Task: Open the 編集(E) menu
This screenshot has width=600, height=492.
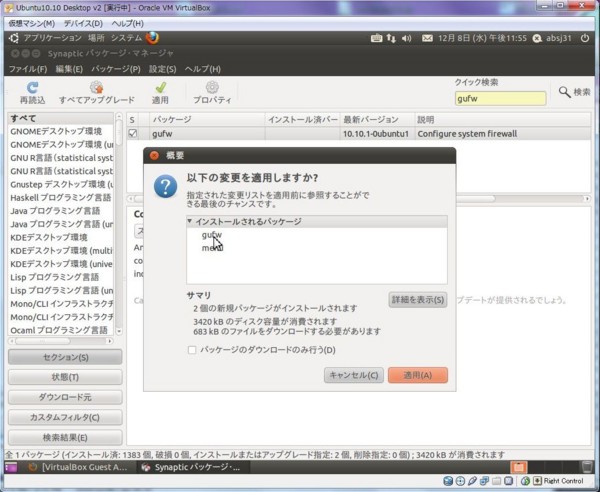Action: pyautogui.click(x=69, y=69)
